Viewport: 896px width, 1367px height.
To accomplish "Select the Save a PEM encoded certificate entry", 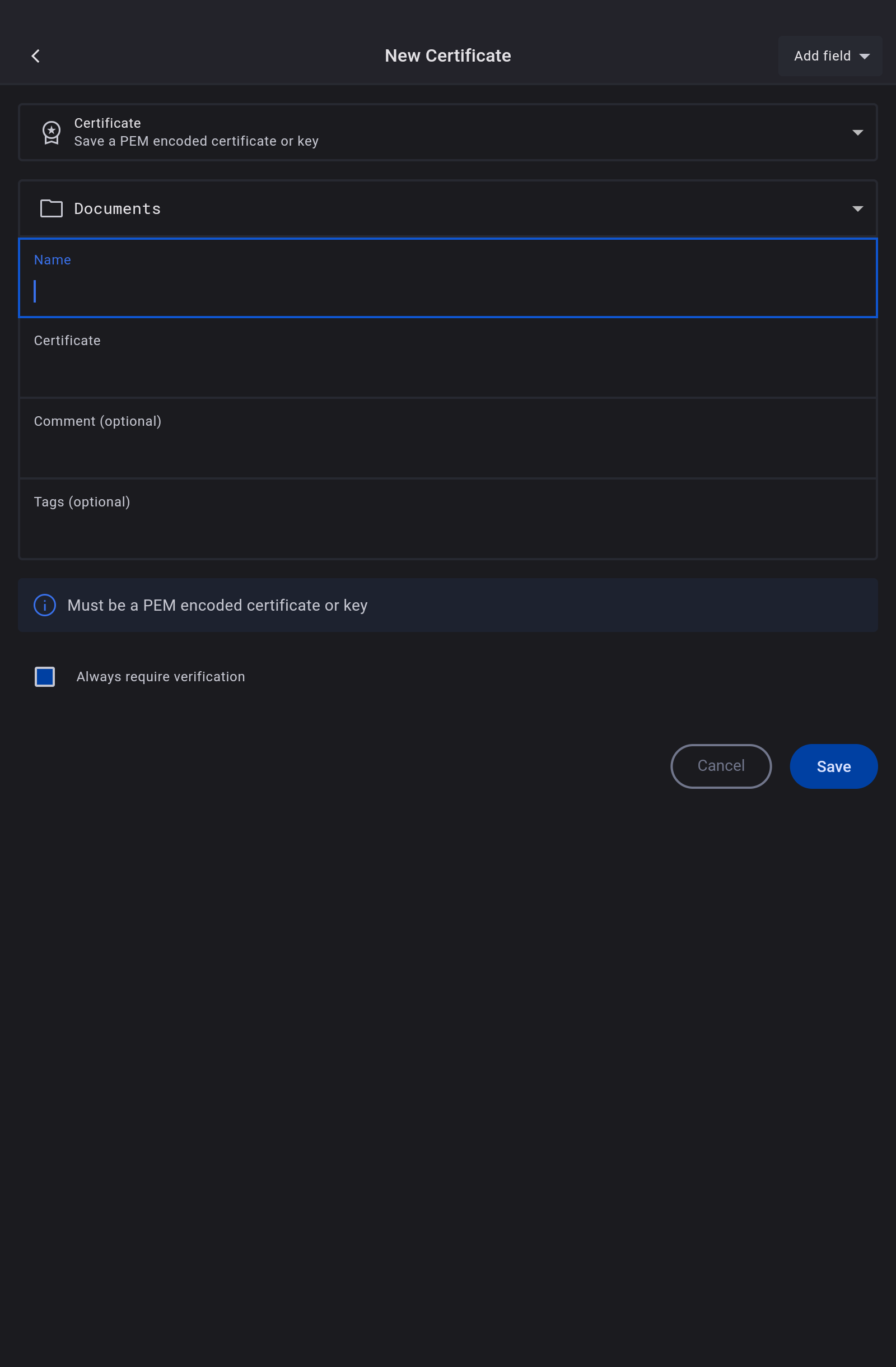I will [x=197, y=141].
